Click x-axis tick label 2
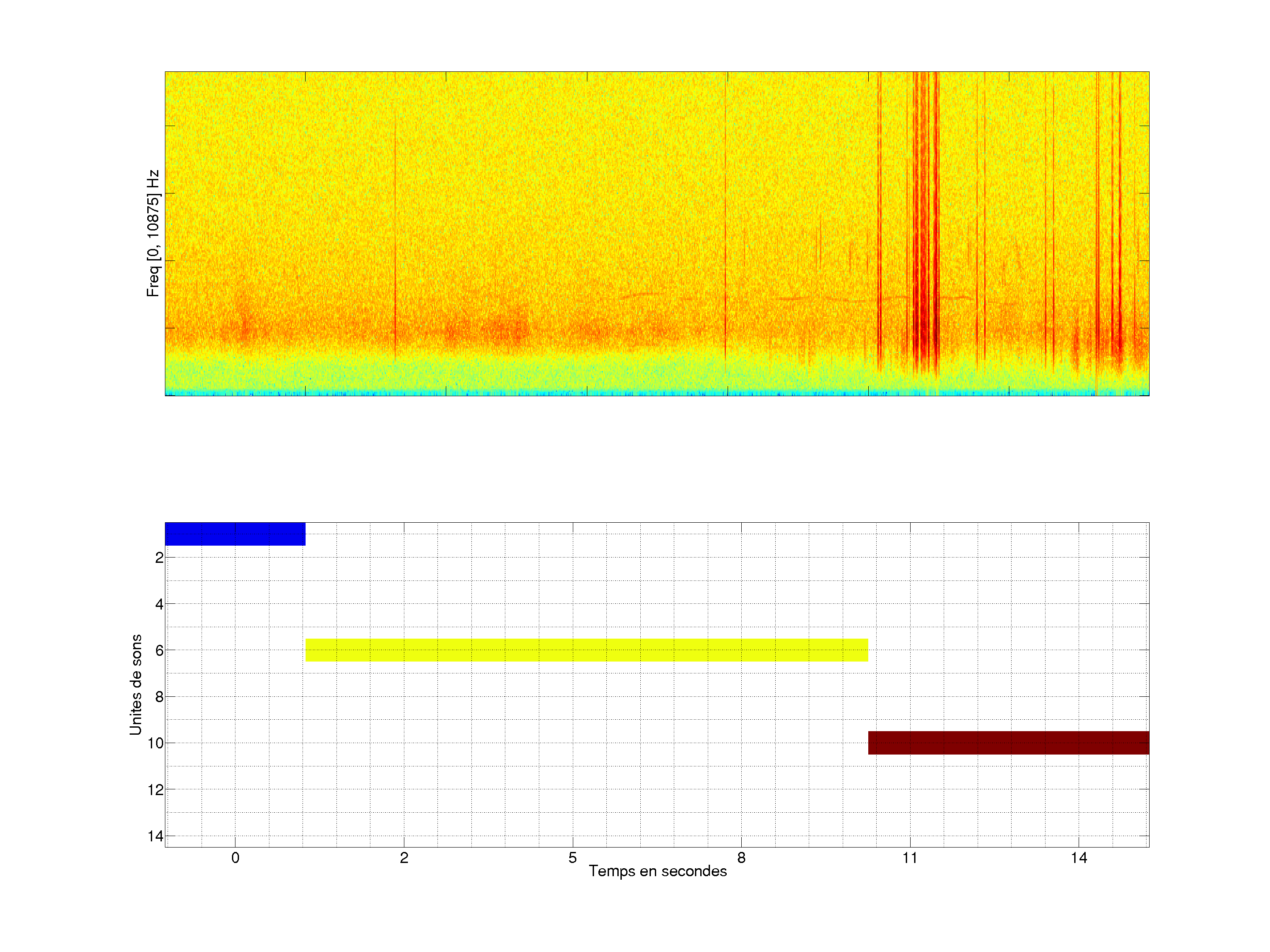Viewport: 1270px width, 952px height. pos(403,858)
